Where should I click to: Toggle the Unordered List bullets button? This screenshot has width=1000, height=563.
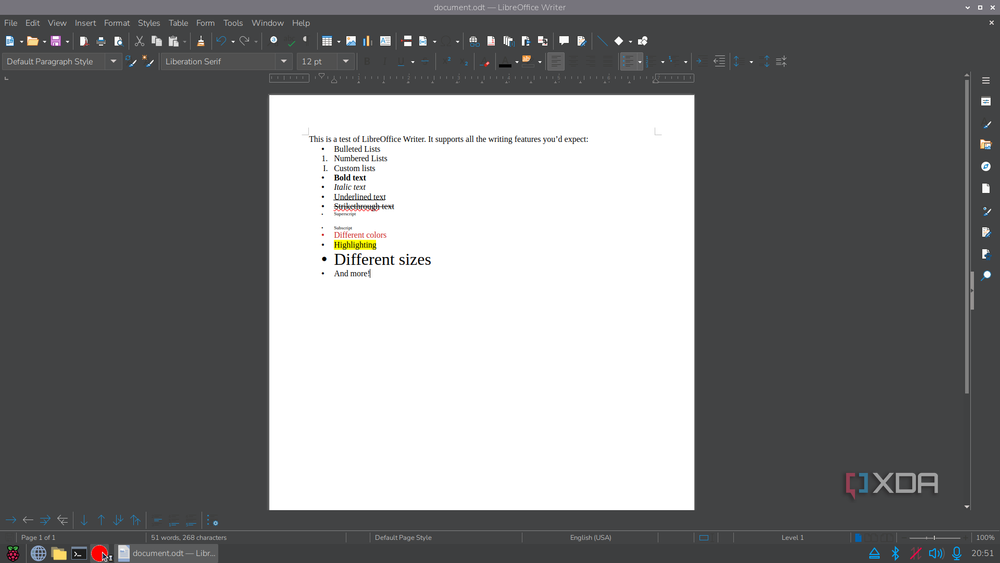628,61
